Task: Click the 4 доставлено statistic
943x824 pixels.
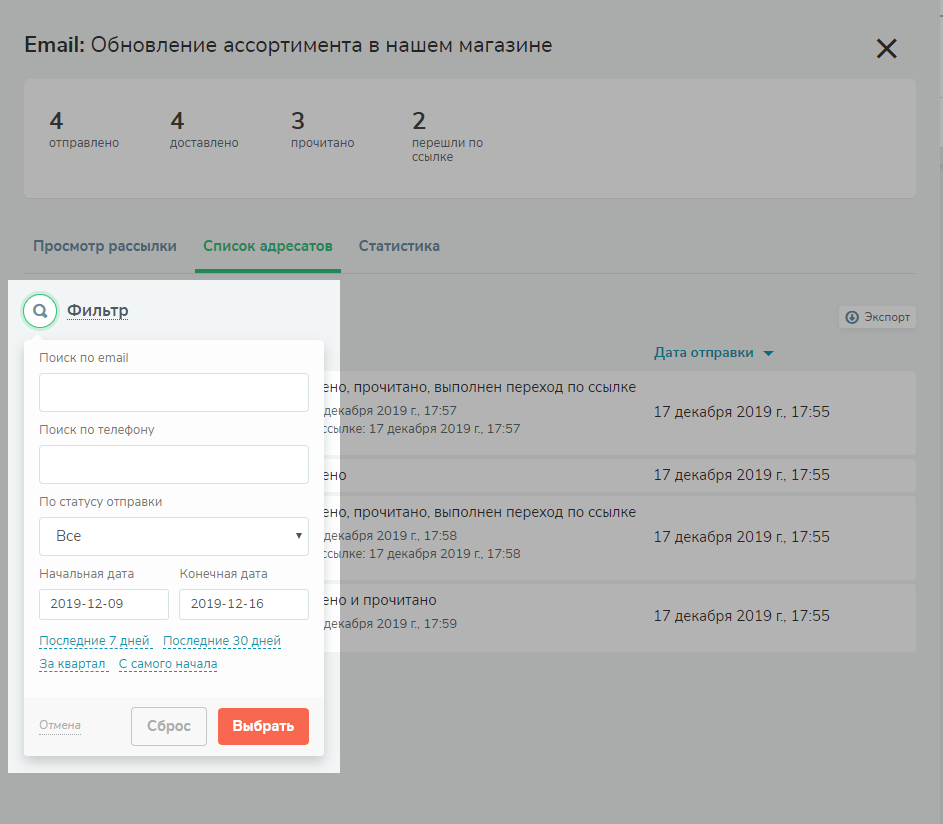Action: (204, 129)
